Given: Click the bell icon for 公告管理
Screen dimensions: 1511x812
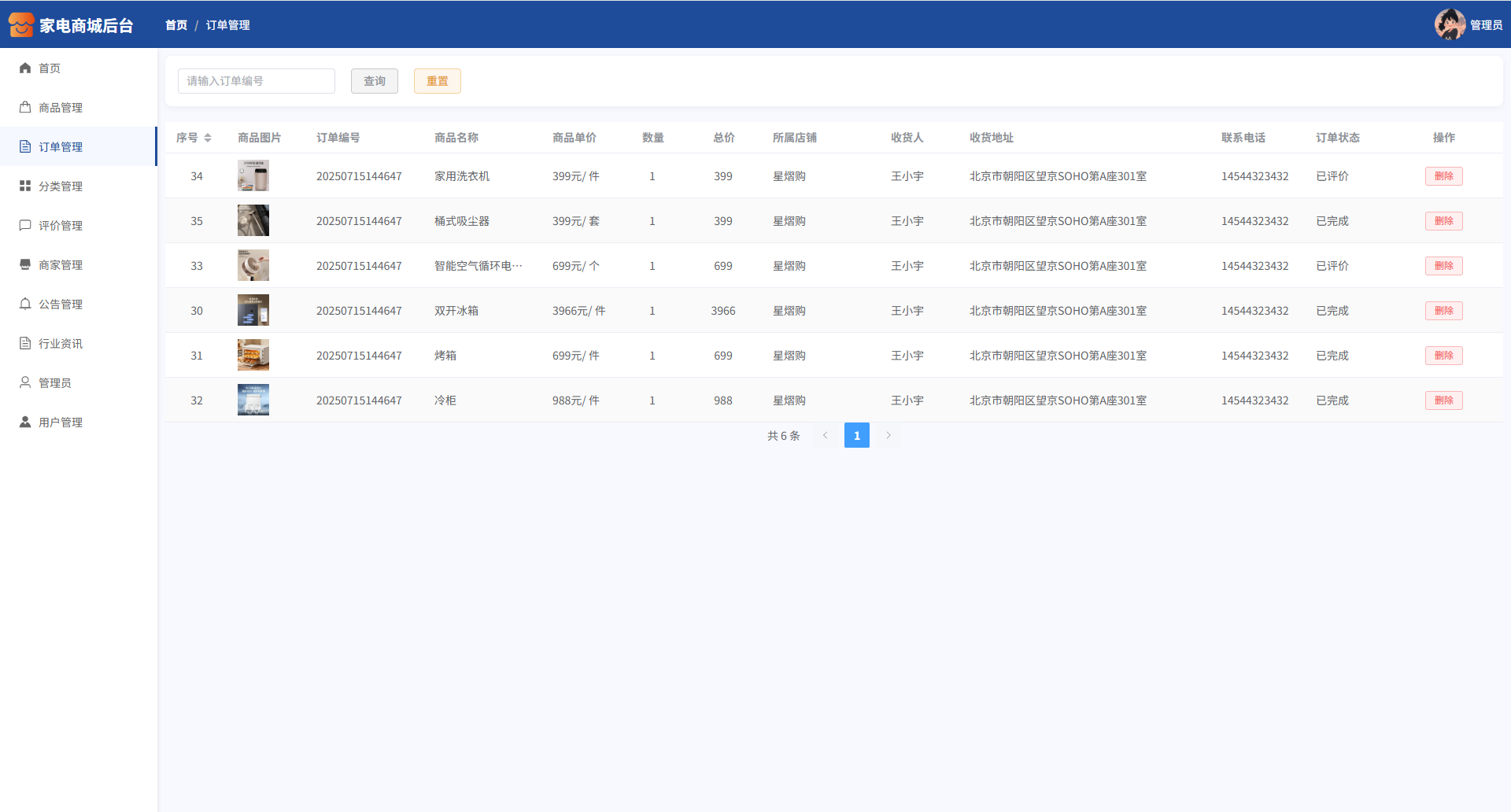Looking at the screenshot, I should (25, 304).
